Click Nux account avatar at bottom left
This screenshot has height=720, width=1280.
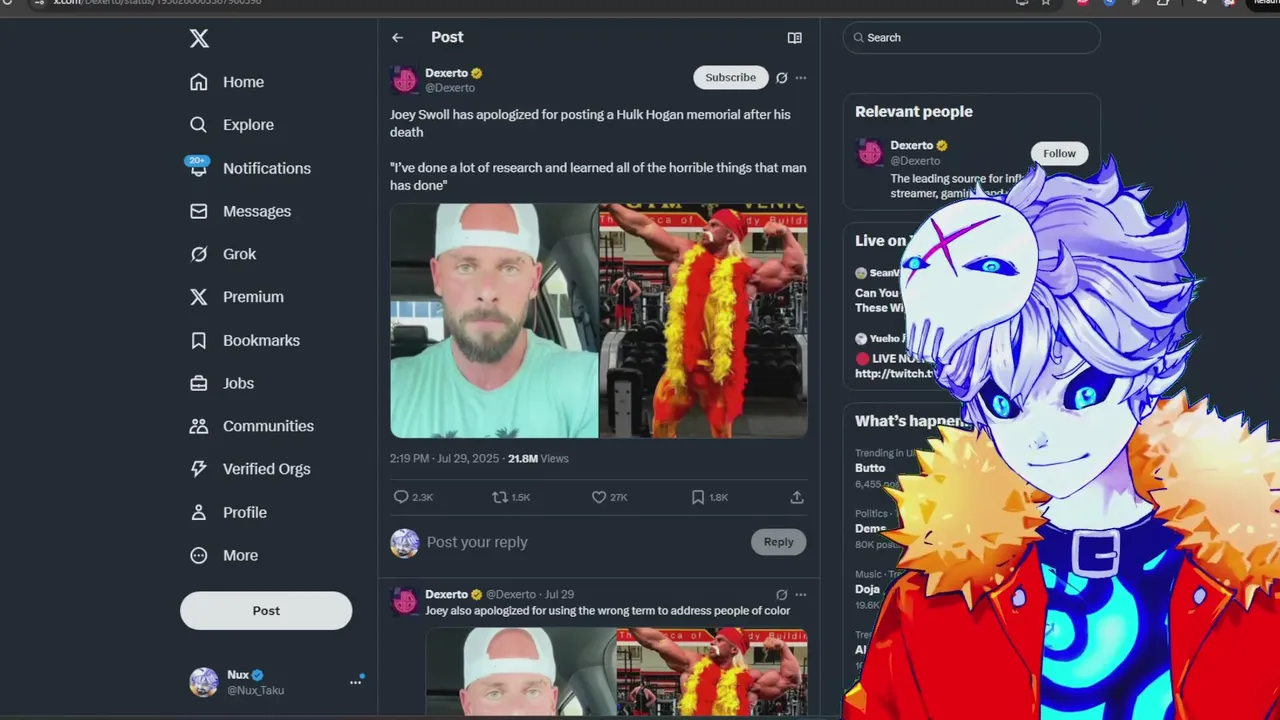click(204, 682)
